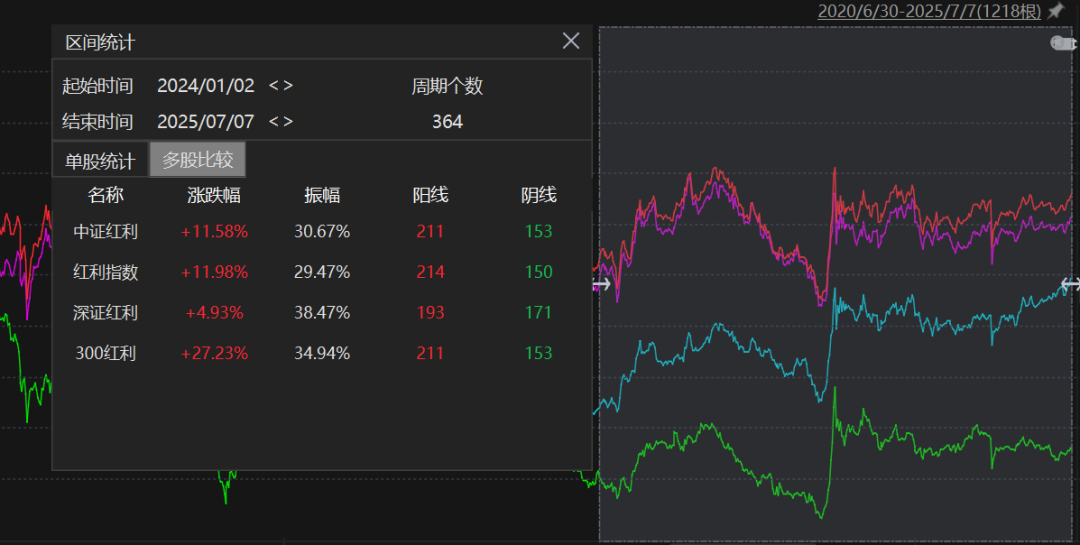Grab the left range selection handle
Viewport: 1080px width, 545px height.
pyautogui.click(x=600, y=284)
